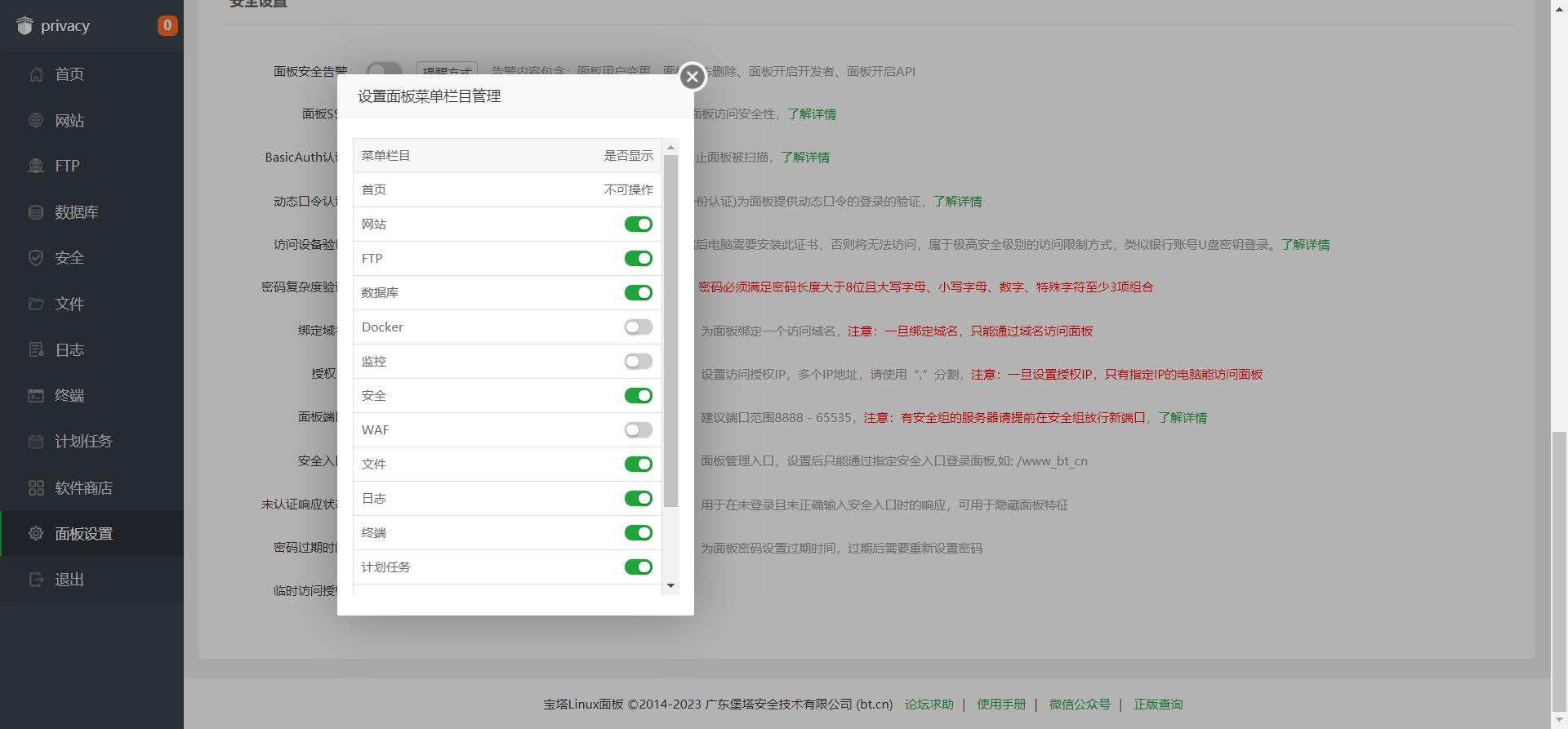Click the home icon in sidebar
The width and height of the screenshot is (1568, 729).
(36, 74)
